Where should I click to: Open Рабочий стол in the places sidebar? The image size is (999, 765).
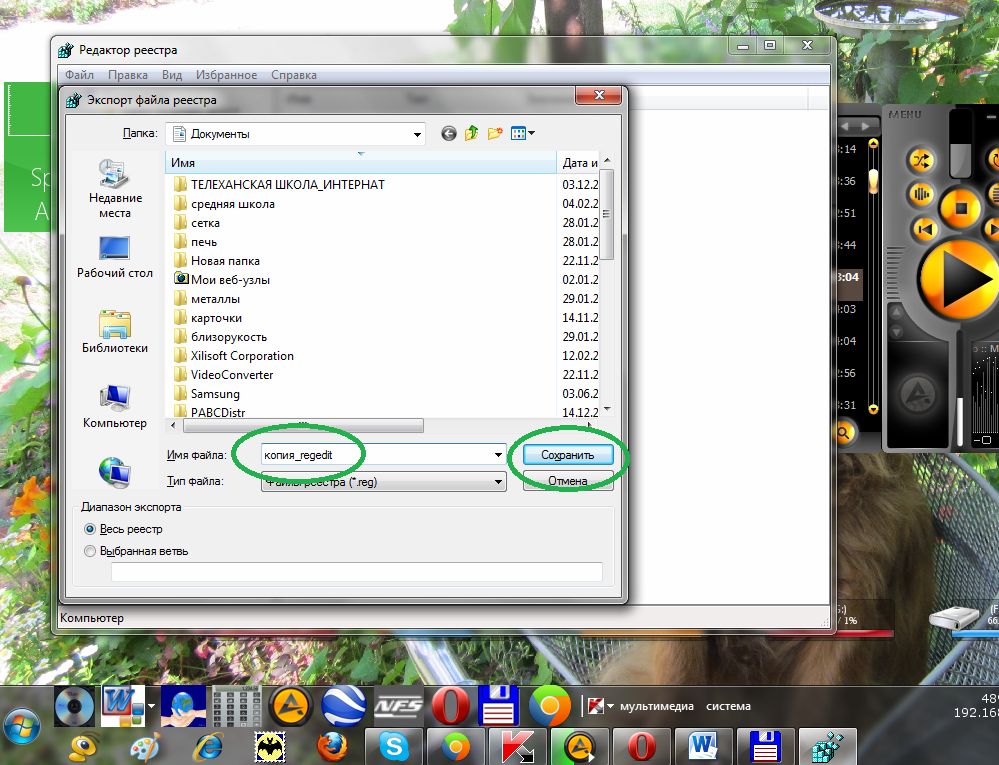115,256
